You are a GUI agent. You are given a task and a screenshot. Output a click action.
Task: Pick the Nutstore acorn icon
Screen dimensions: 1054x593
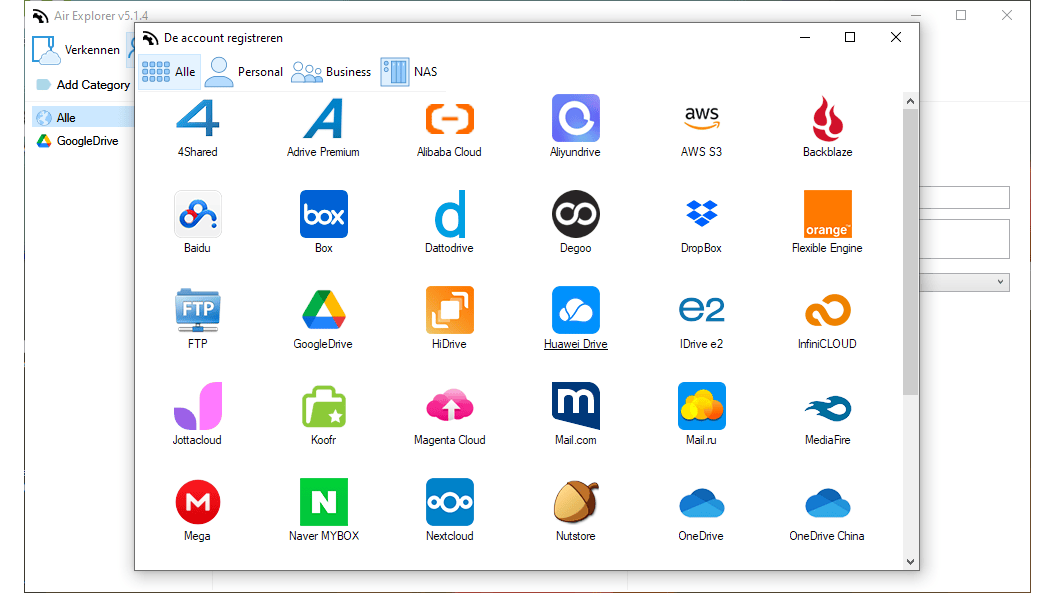tap(575, 502)
